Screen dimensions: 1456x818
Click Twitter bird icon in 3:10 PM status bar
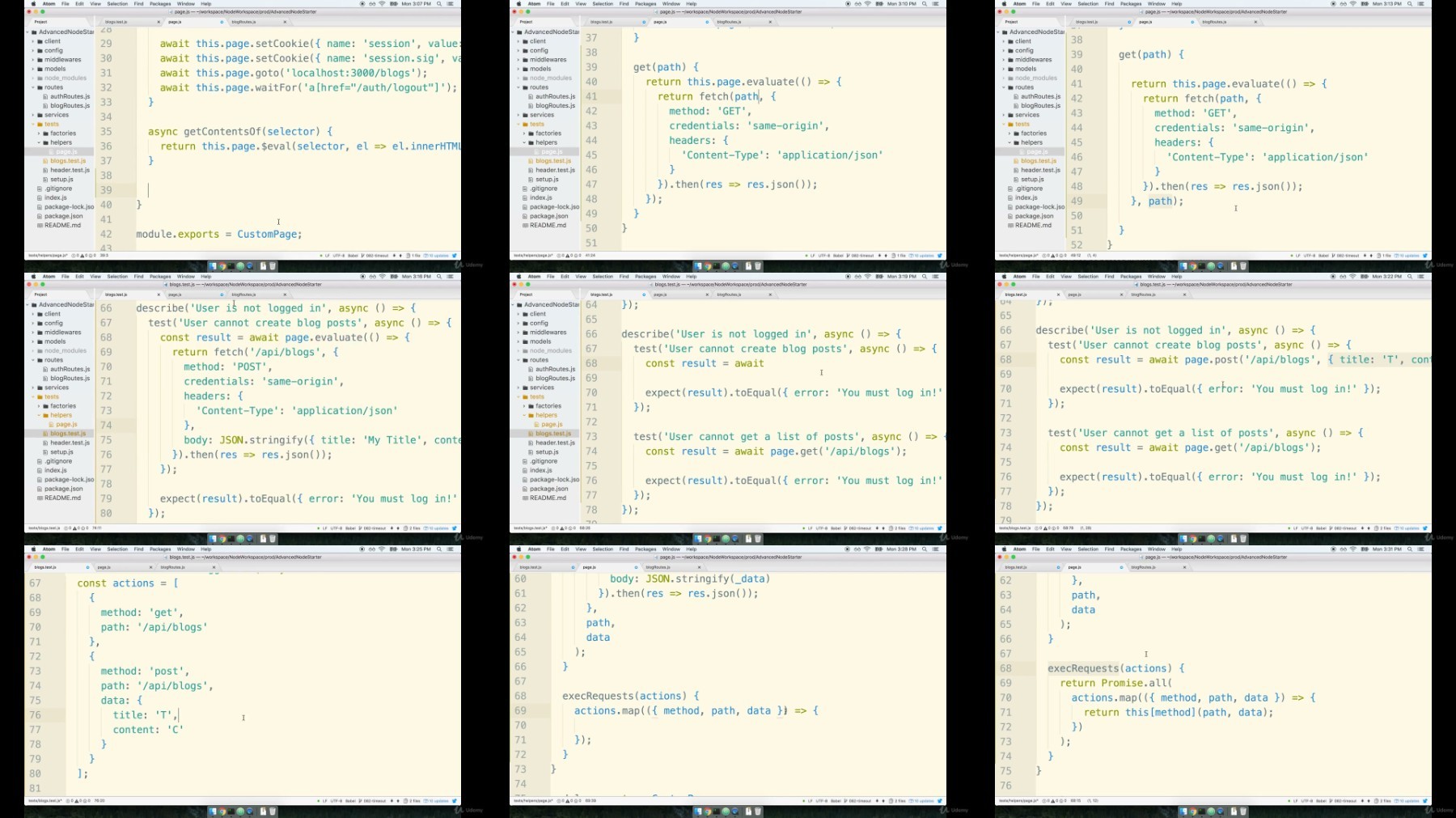(939, 256)
